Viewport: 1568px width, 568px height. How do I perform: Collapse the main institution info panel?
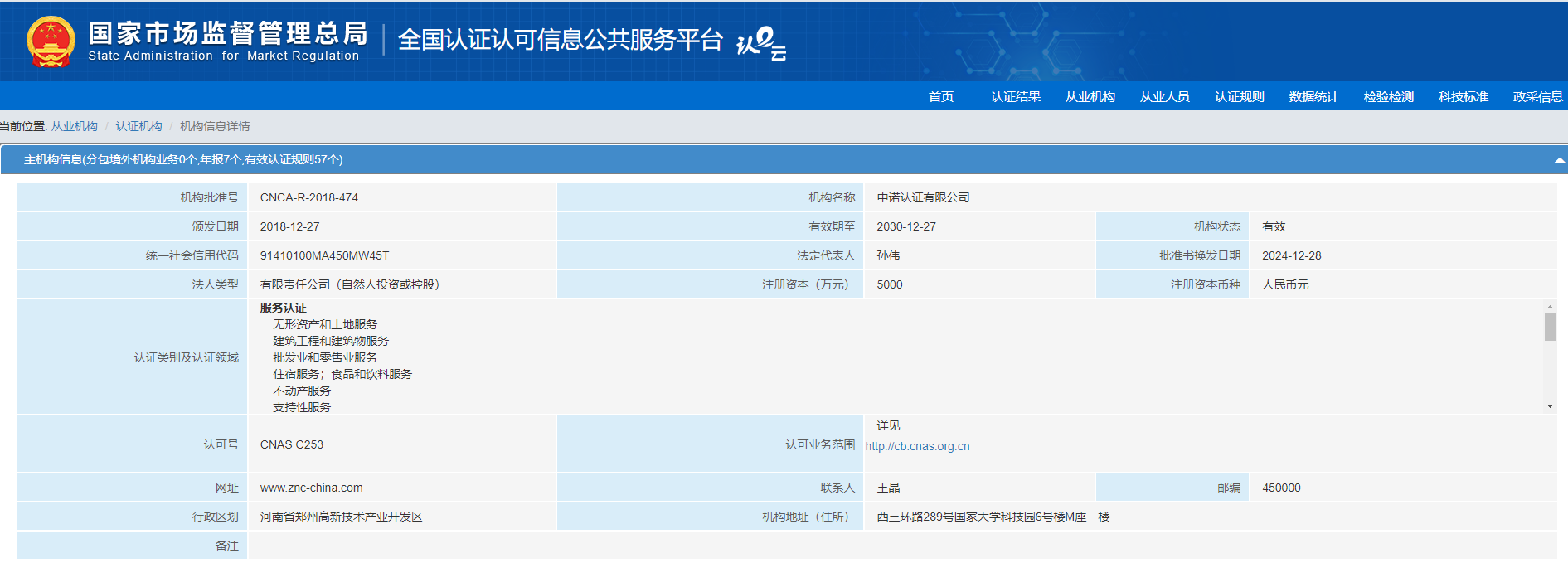click(x=1559, y=160)
